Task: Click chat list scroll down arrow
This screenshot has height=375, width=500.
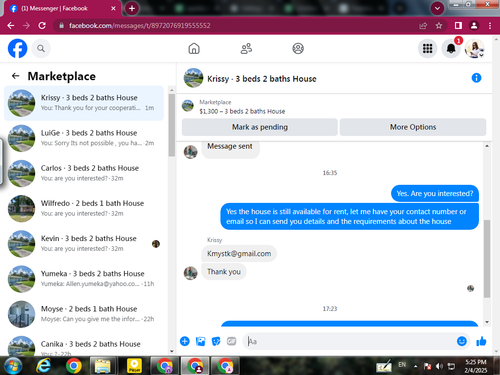Action: coord(172,351)
